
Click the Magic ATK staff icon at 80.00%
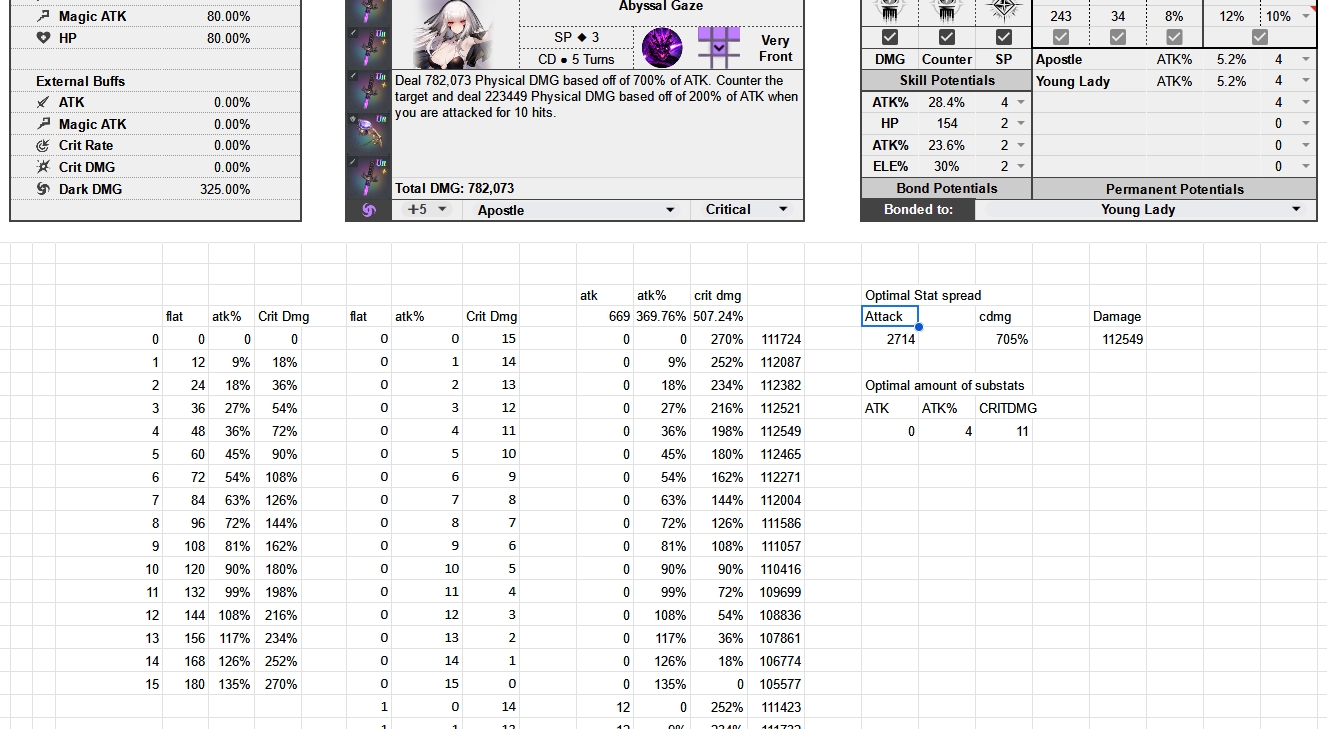click(43, 16)
